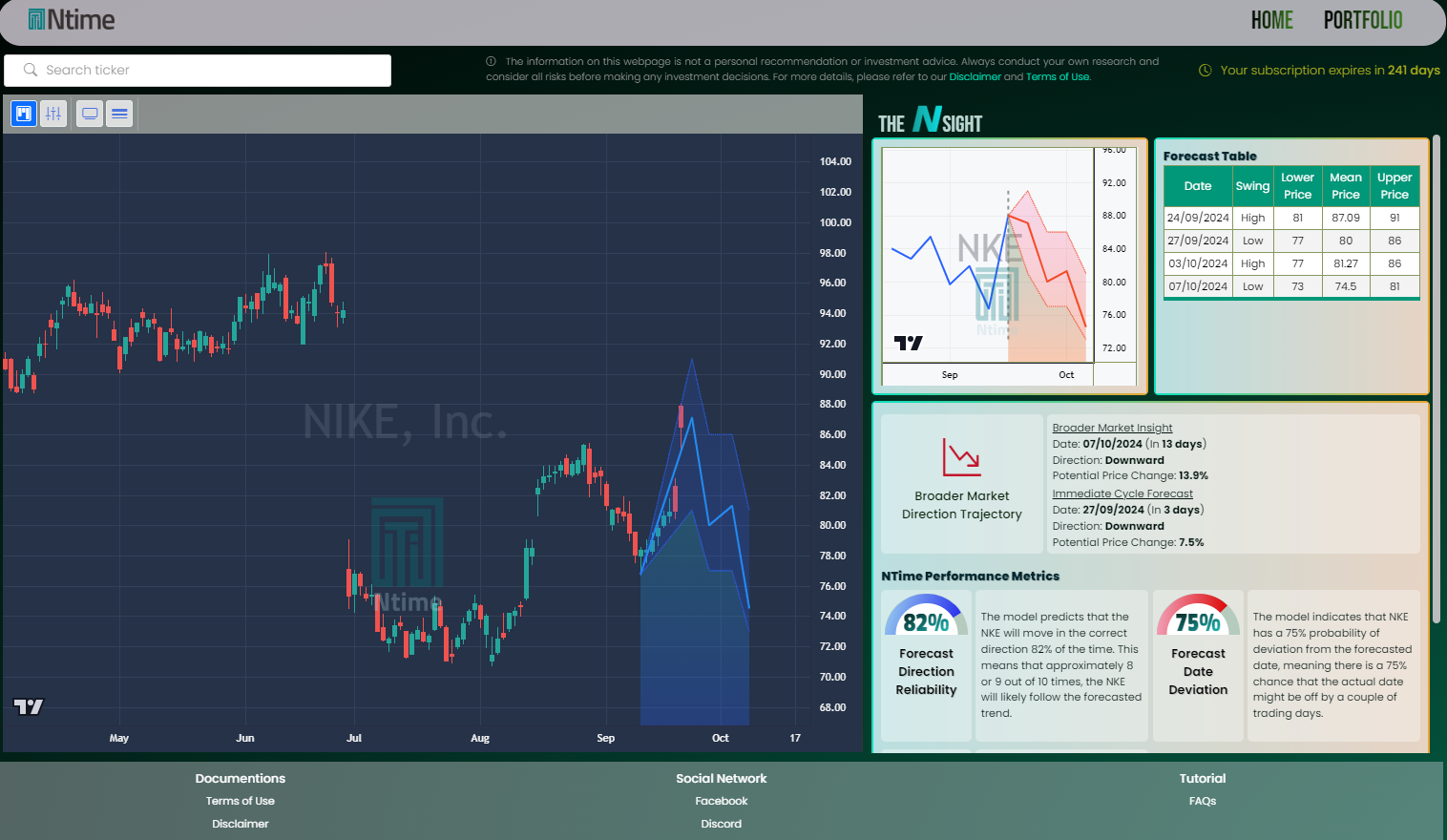Click mean price value 74.5
Image resolution: width=1447 pixels, height=840 pixels.
click(1346, 286)
